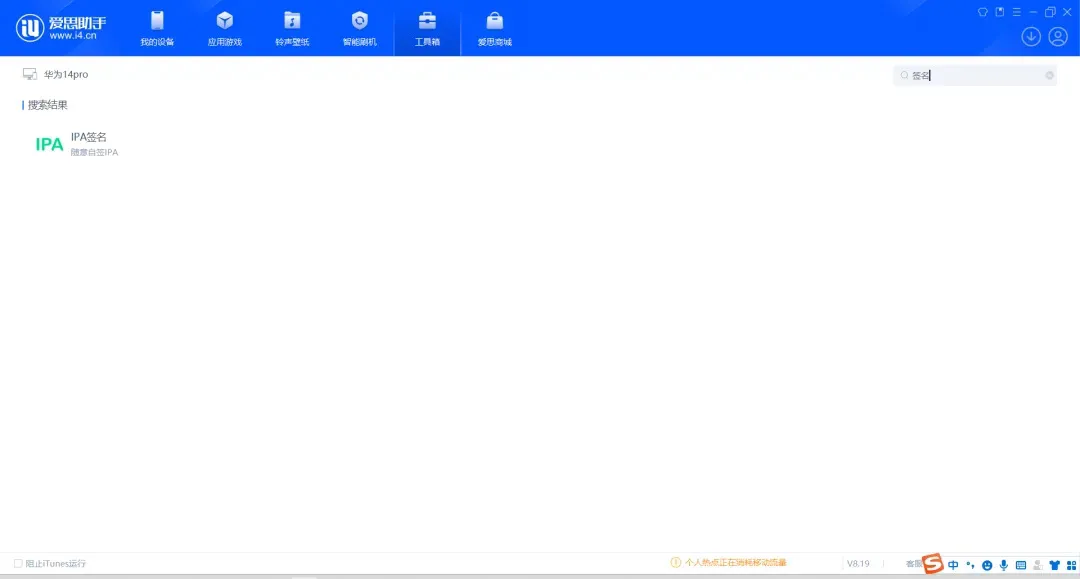Click the 爱思助手 i4 logo
This screenshot has height=579, width=1080.
click(x=60, y=28)
